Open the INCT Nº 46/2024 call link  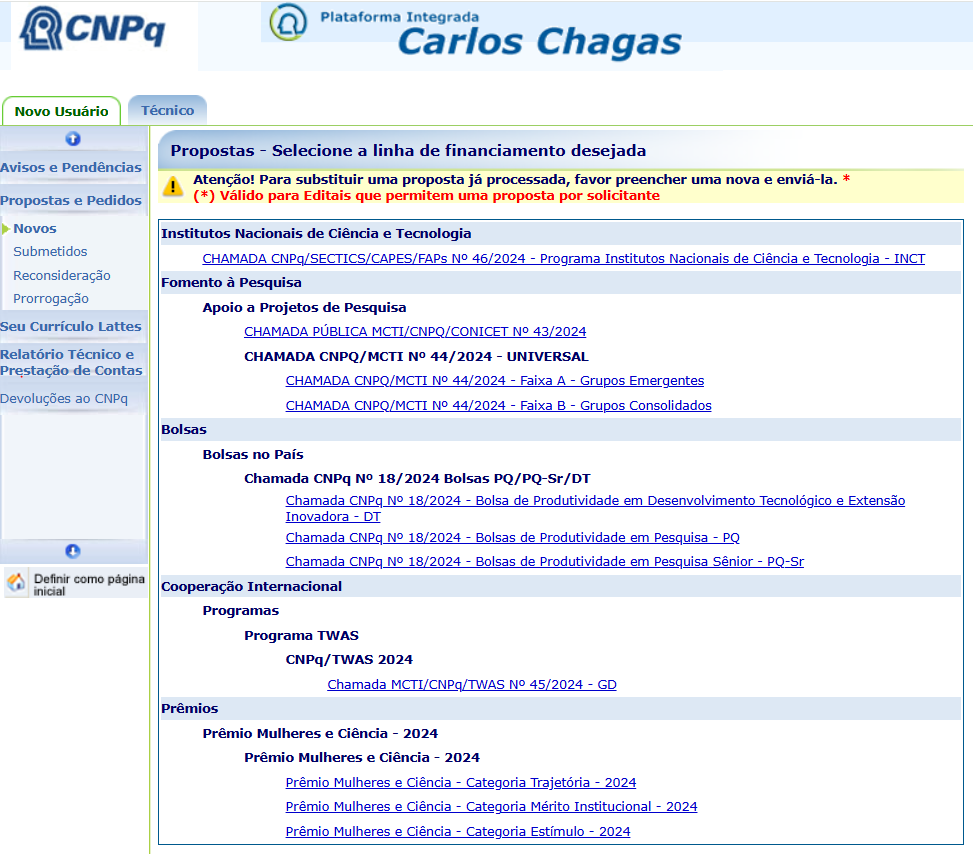tap(563, 258)
